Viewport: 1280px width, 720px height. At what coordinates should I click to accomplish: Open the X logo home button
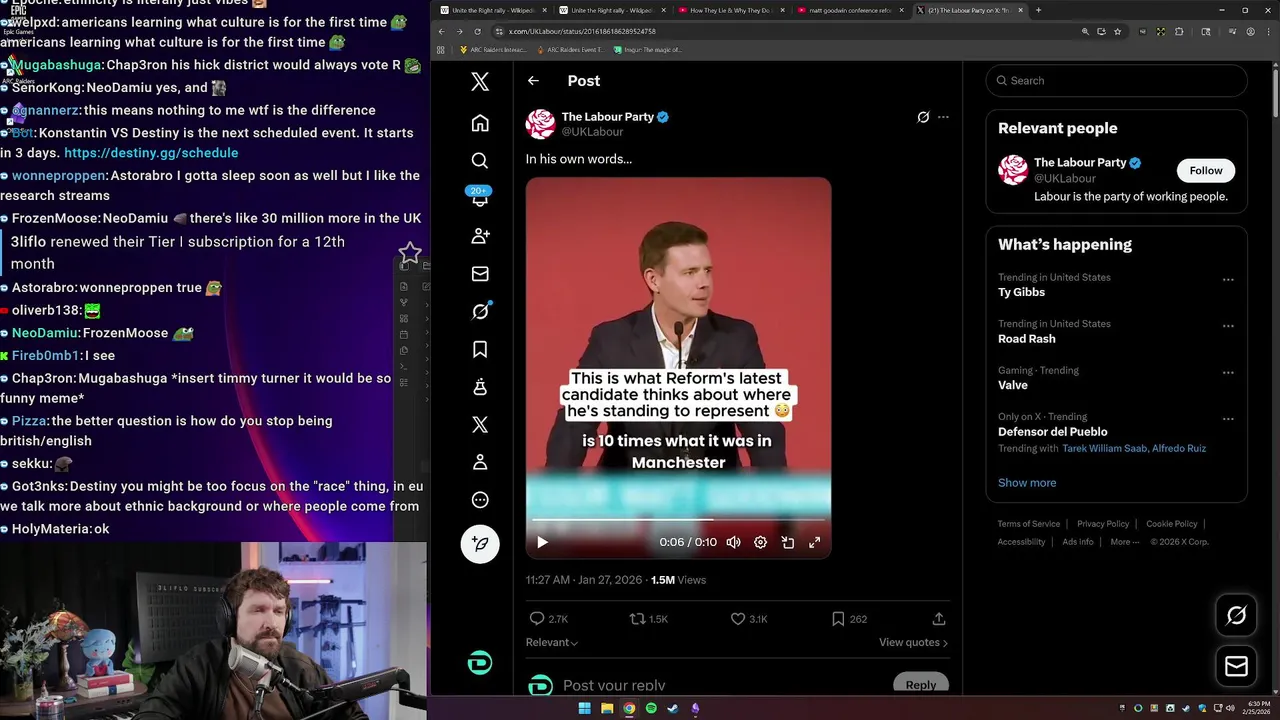480,82
